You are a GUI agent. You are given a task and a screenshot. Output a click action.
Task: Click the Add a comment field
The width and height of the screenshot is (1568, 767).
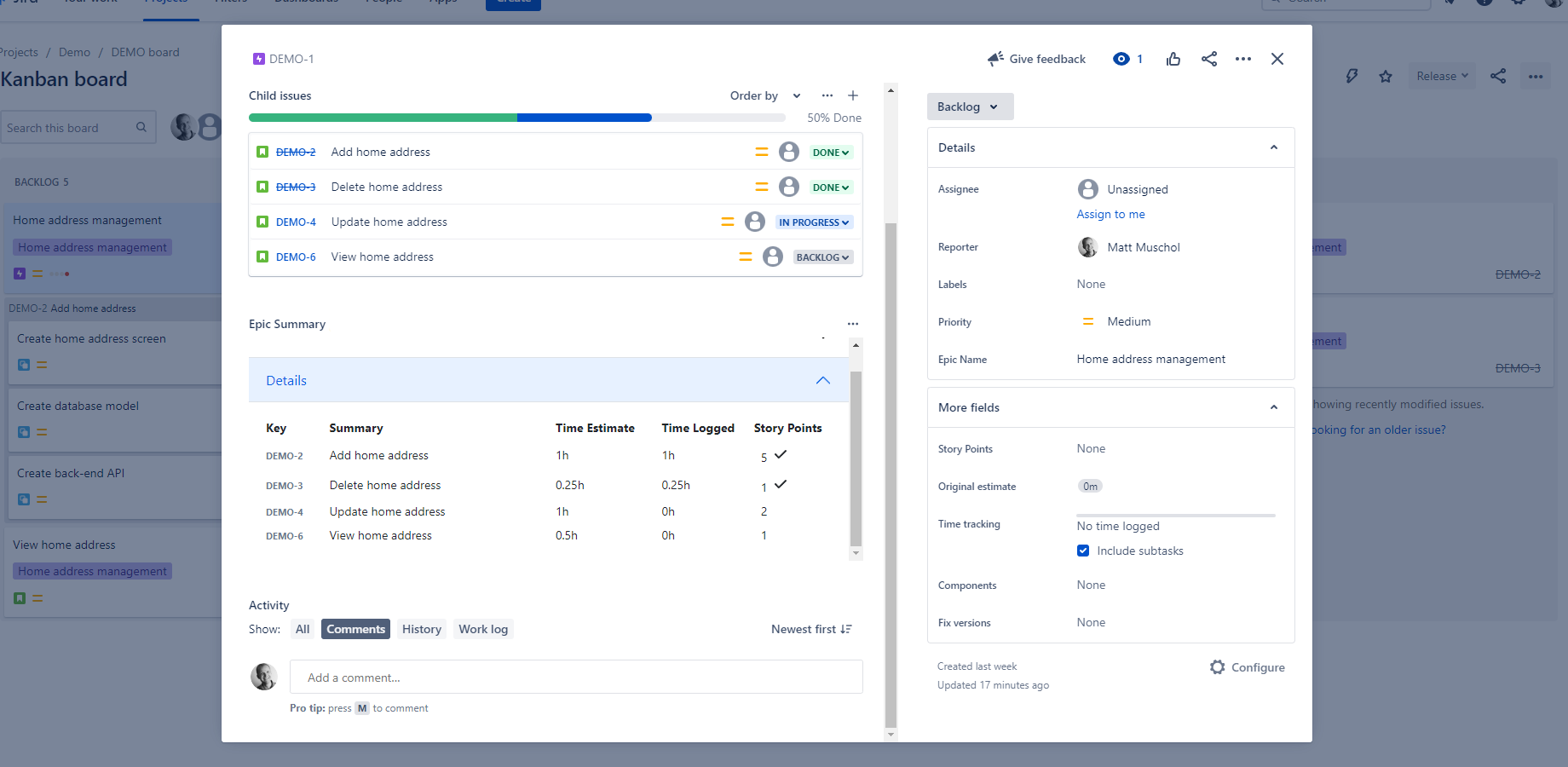576,677
